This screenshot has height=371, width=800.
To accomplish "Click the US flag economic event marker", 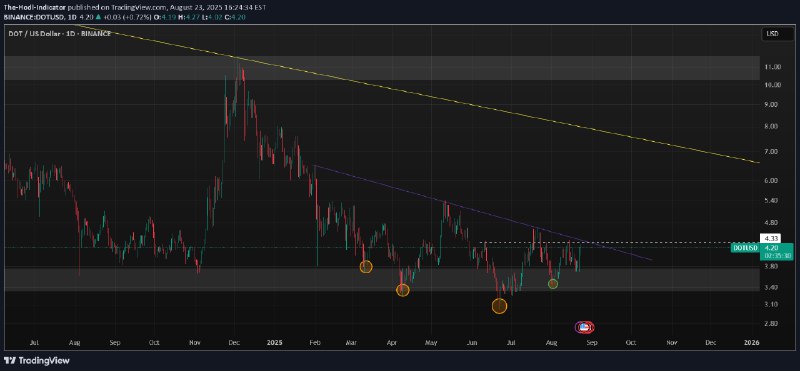I will (585, 327).
